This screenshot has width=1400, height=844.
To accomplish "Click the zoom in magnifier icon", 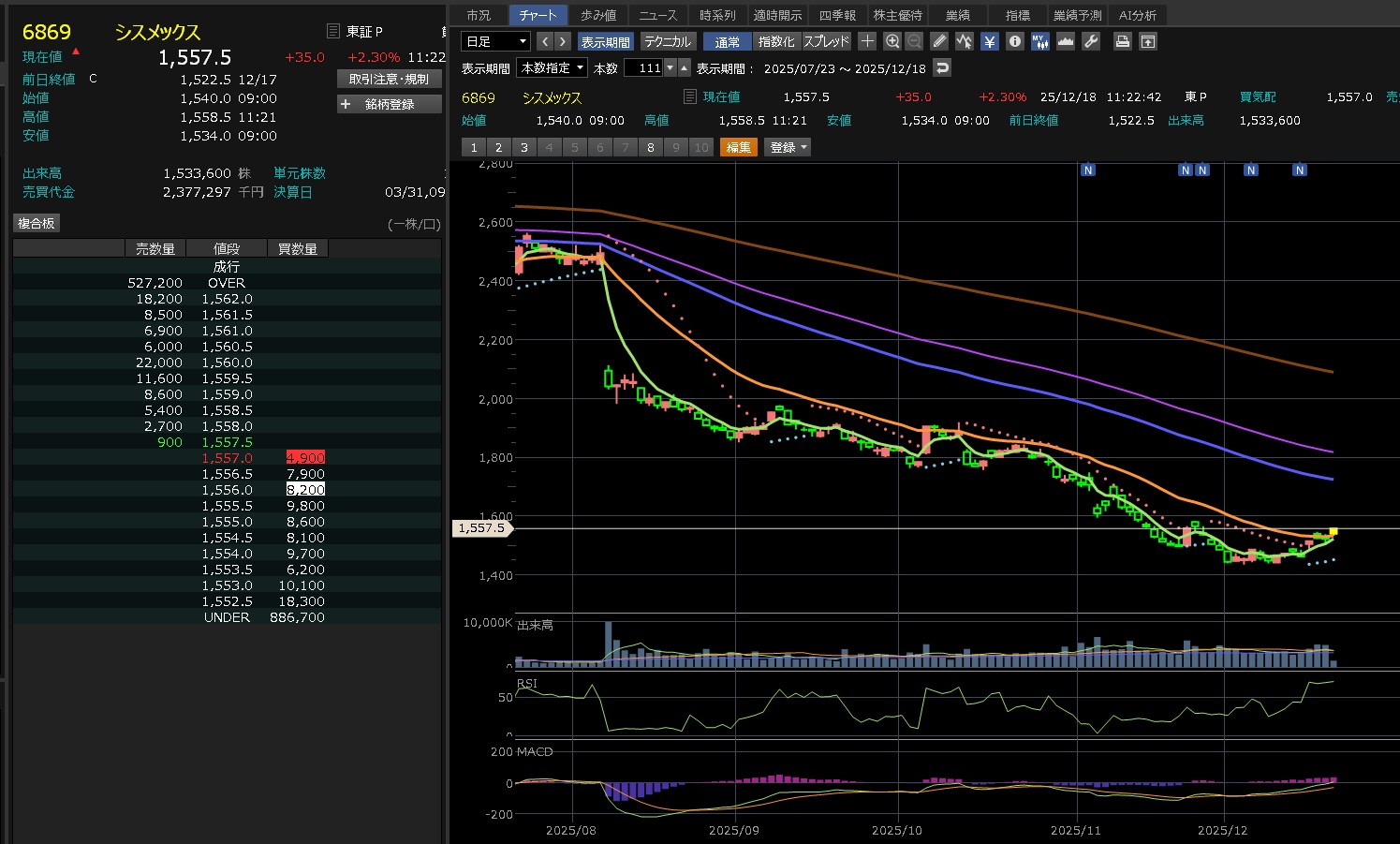I will (892, 41).
